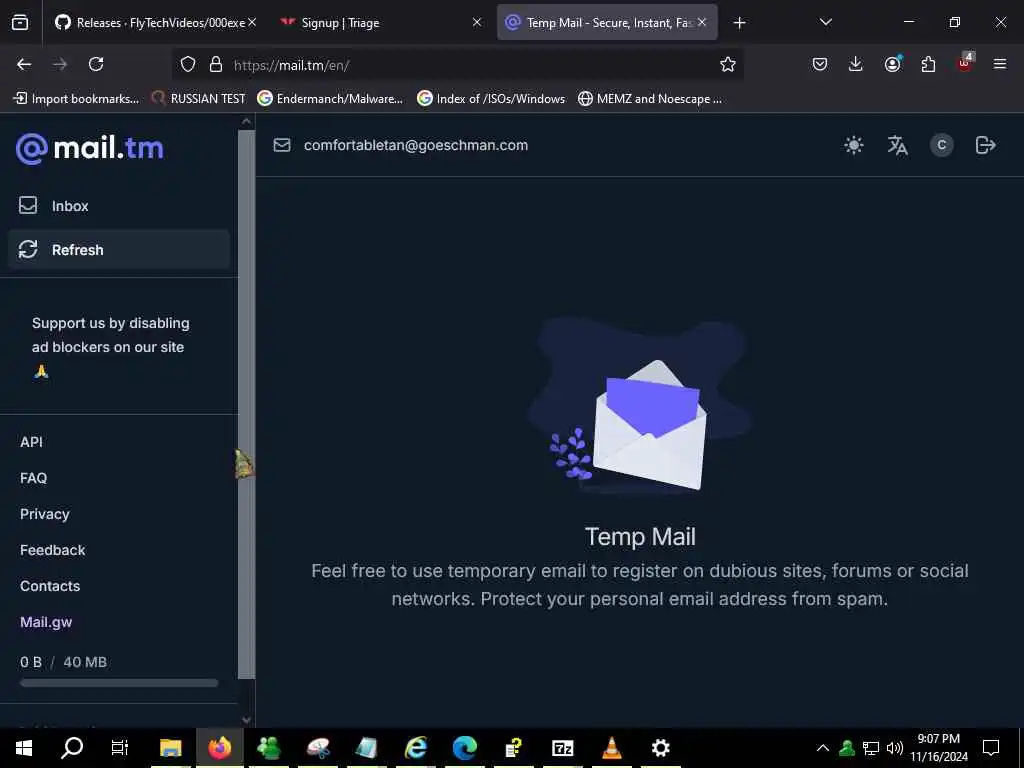Open a new browser tab
This screenshot has width=1024, height=768.
click(x=739, y=23)
